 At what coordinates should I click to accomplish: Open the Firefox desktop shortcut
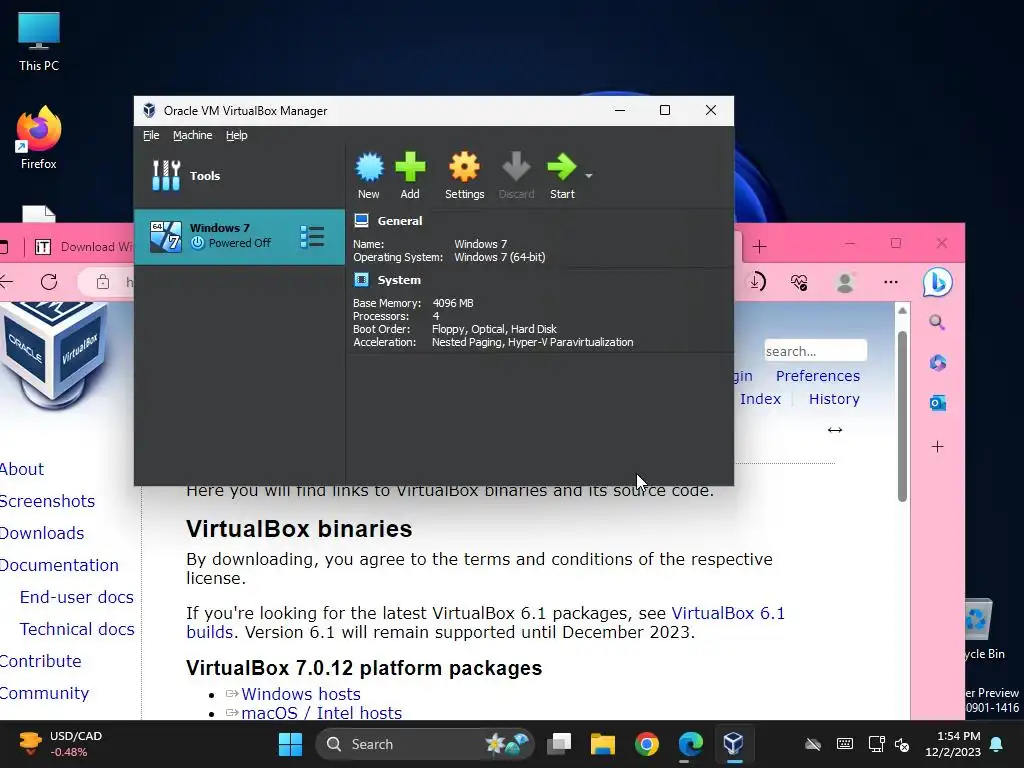(x=39, y=139)
